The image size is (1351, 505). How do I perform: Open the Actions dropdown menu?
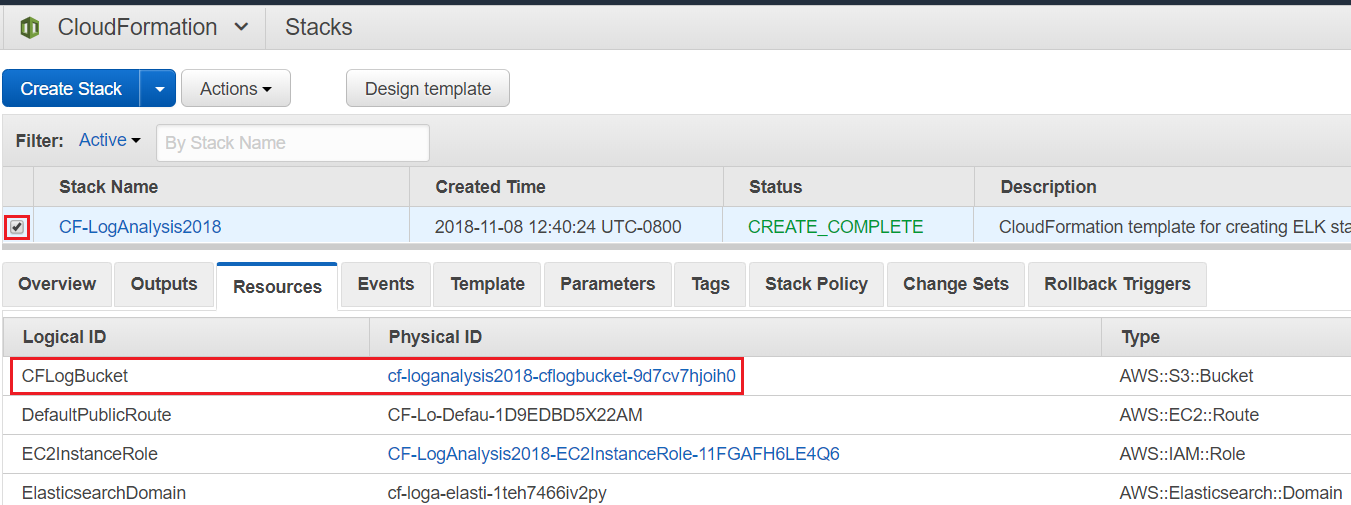click(236, 88)
